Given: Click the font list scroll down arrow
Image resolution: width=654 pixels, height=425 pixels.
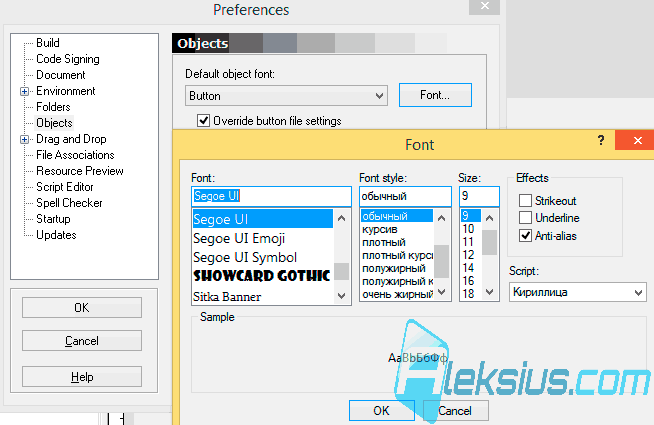Looking at the screenshot, I should click(342, 296).
